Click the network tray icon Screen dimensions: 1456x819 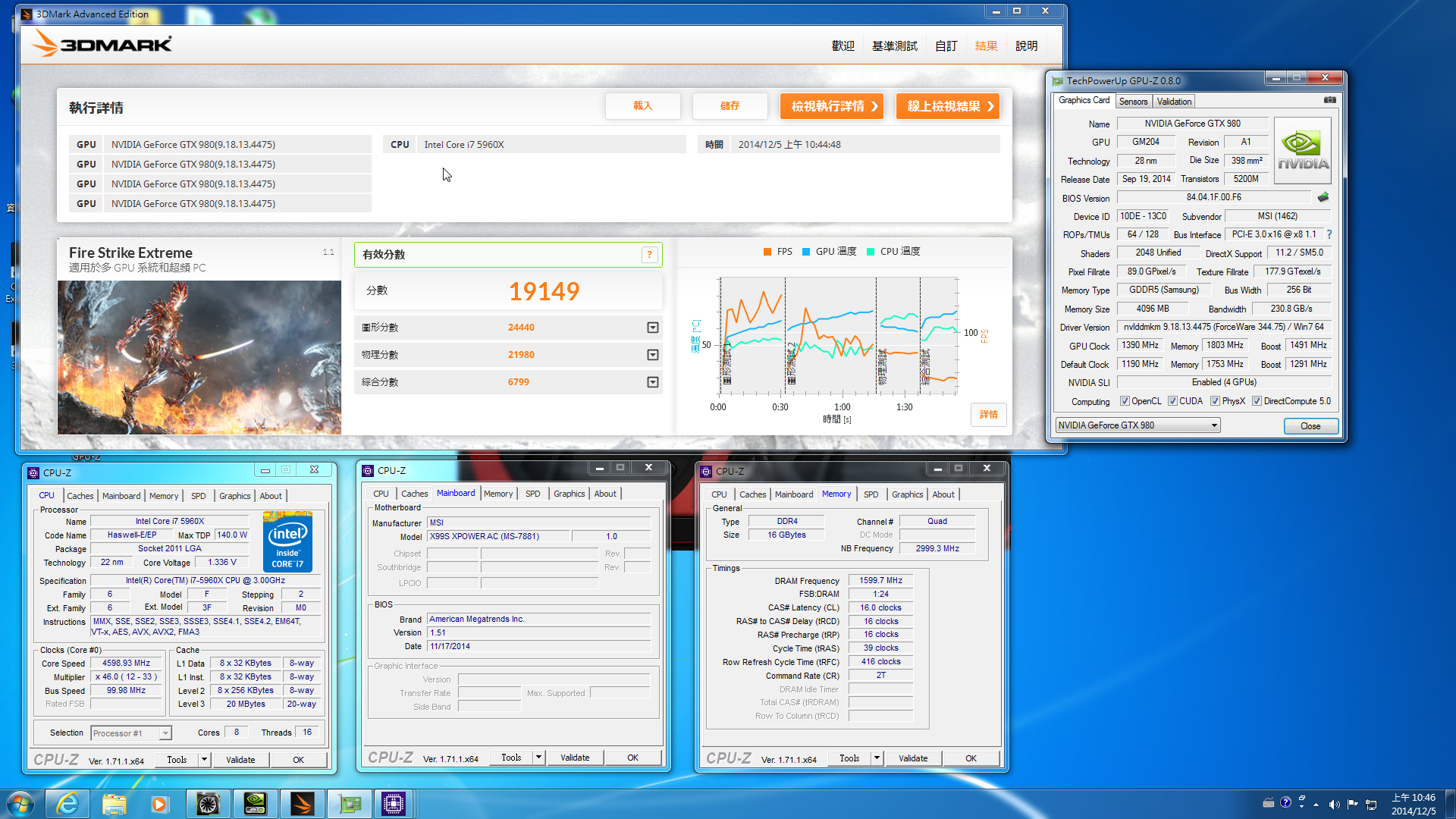click(x=1371, y=804)
